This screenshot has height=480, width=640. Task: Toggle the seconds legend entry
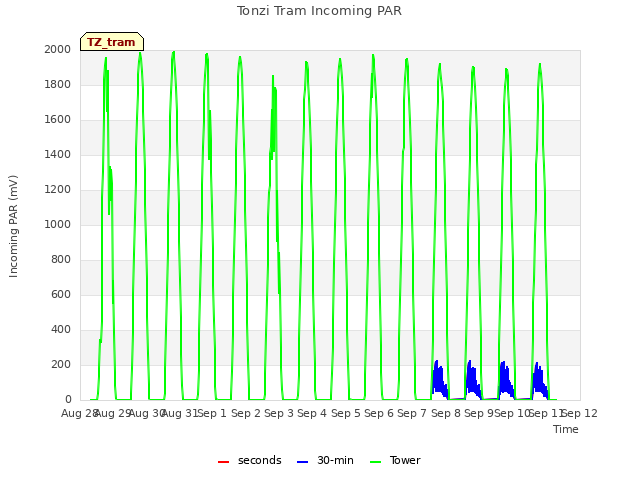pyautogui.click(x=250, y=460)
